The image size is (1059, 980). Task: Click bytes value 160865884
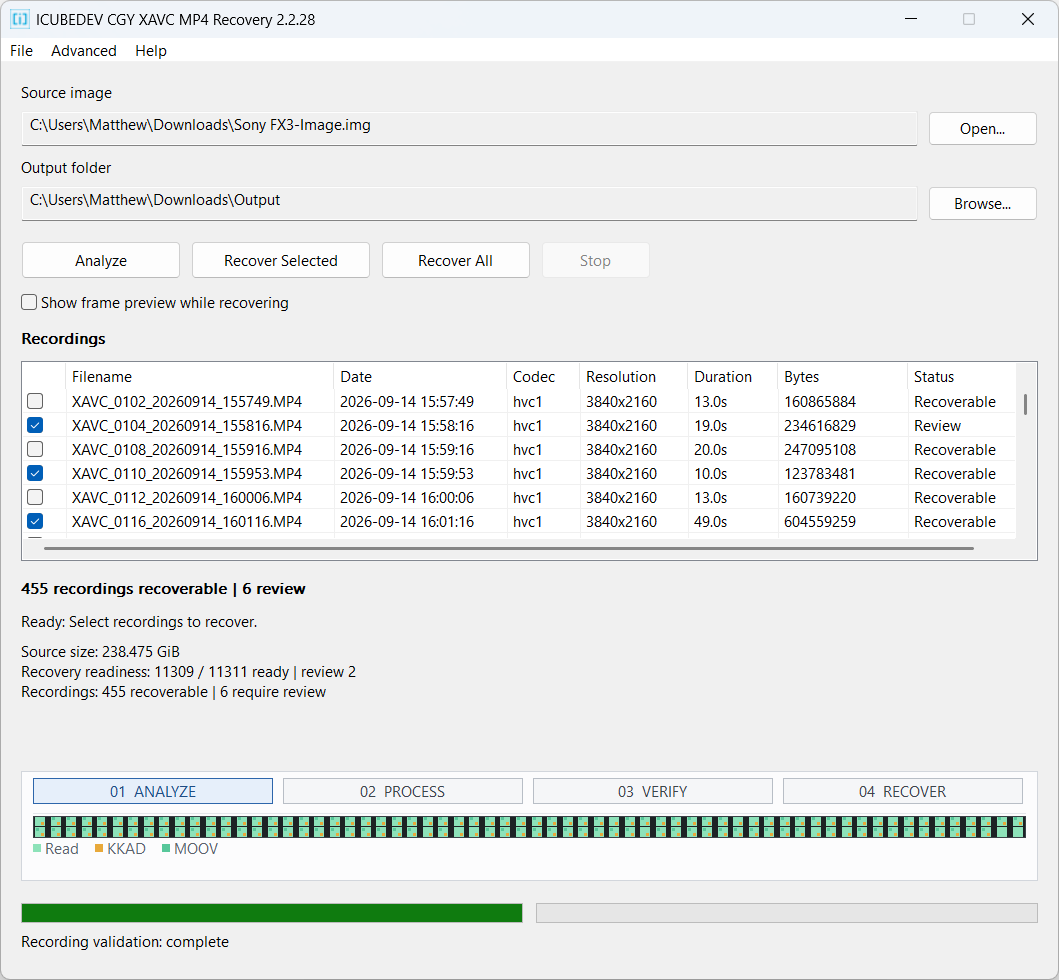point(820,401)
